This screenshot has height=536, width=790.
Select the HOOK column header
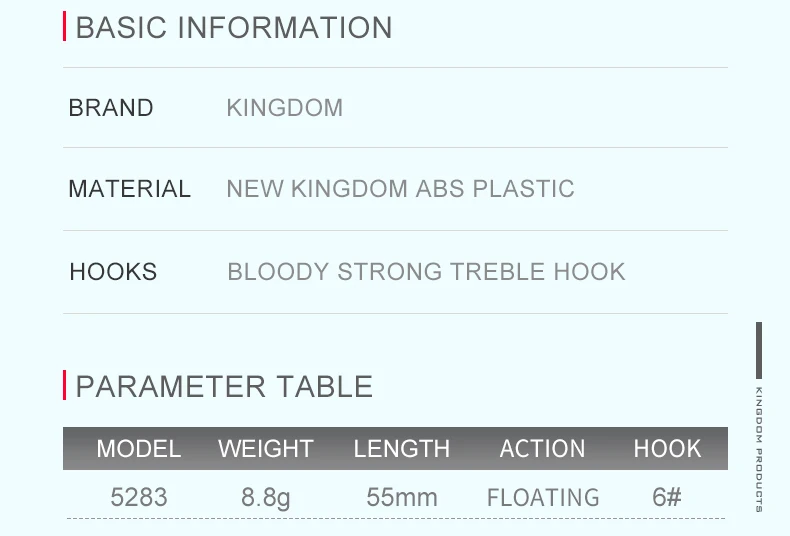667,449
